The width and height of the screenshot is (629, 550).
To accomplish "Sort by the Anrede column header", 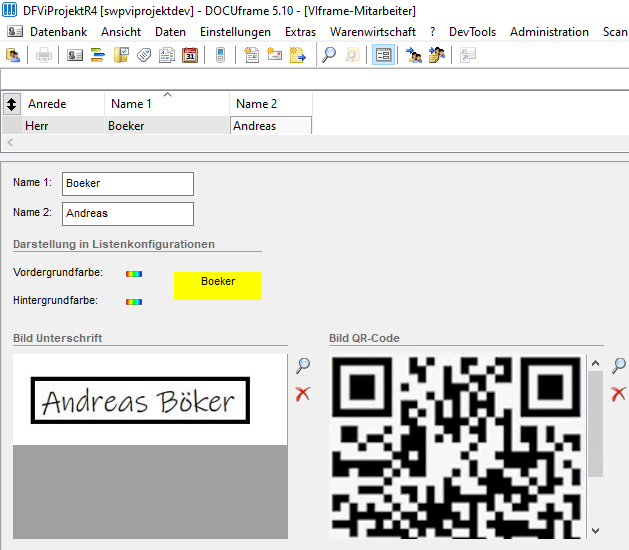I will 63,104.
